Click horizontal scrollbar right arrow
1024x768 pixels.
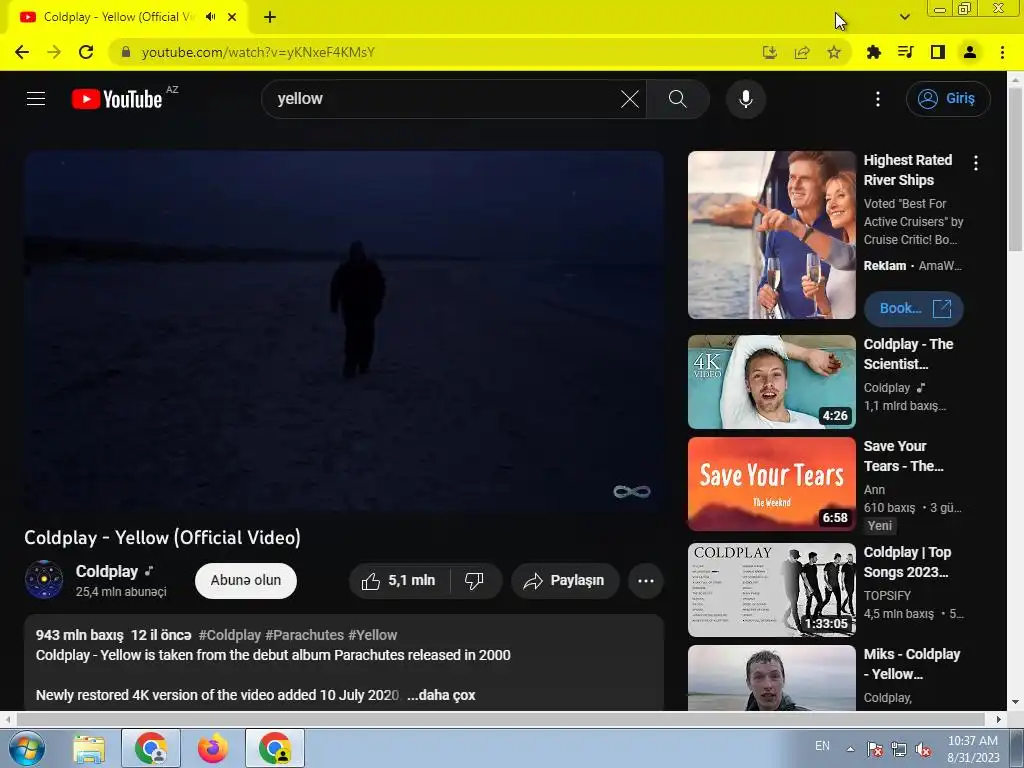tap(998, 719)
